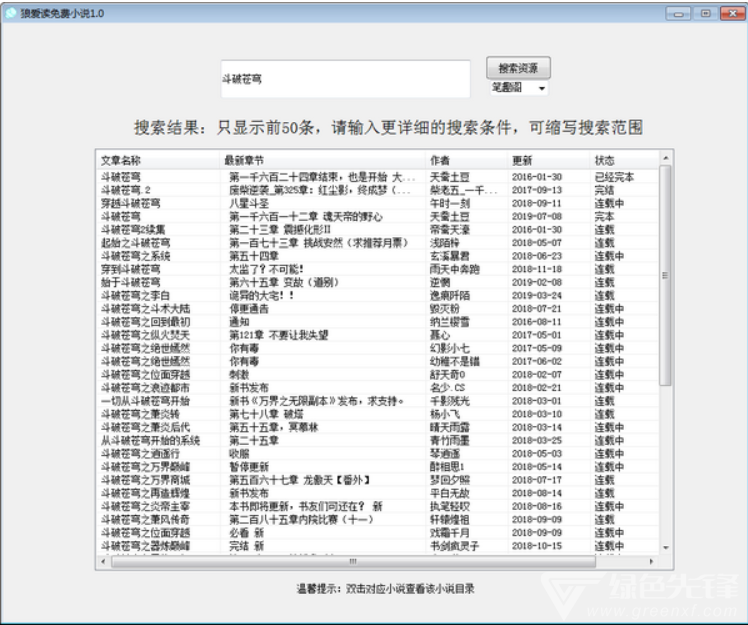Select the novel 斗破苍穹2续集
The image size is (748, 625).
(x=133, y=229)
